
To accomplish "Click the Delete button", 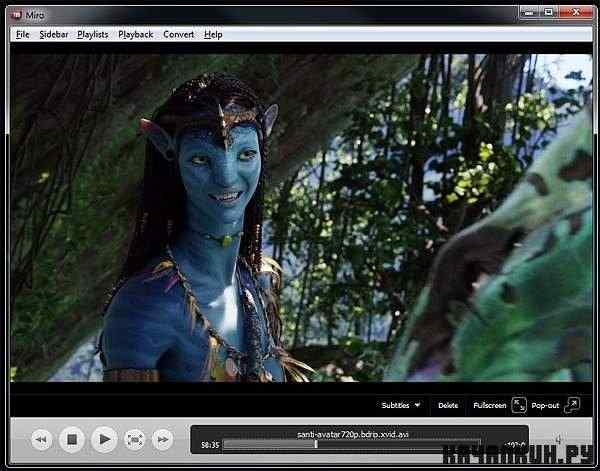I will (x=448, y=405).
